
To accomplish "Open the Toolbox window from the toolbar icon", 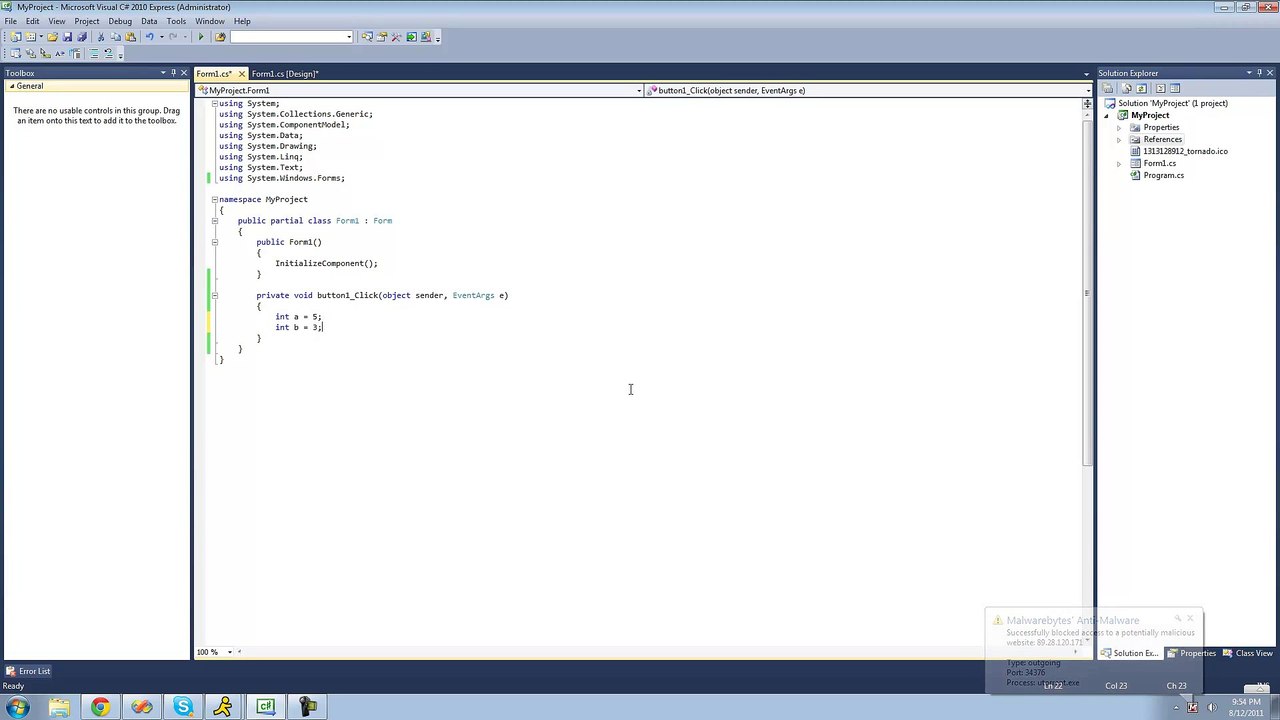I will (x=396, y=37).
